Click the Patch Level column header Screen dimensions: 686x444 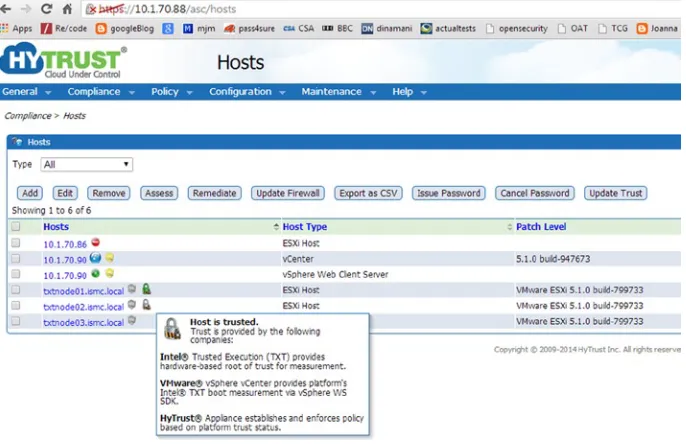[x=541, y=226]
